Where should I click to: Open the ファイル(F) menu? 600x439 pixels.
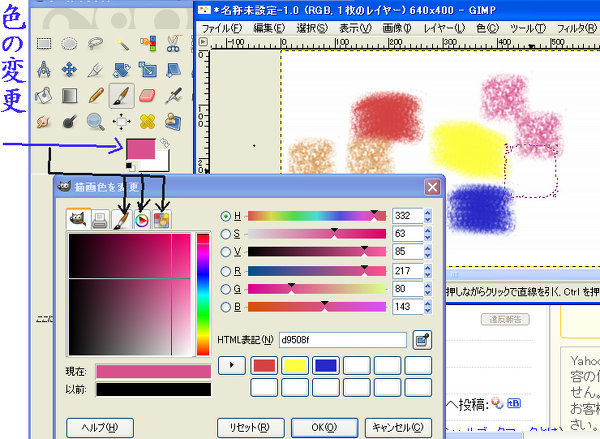click(x=222, y=28)
